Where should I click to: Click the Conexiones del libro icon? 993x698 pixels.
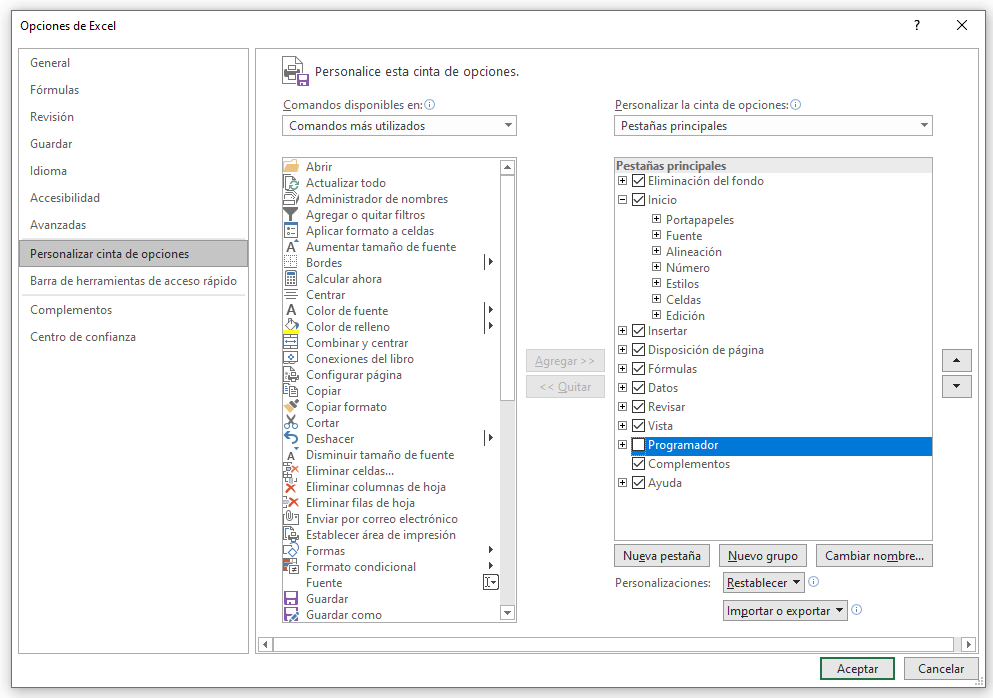coord(291,359)
